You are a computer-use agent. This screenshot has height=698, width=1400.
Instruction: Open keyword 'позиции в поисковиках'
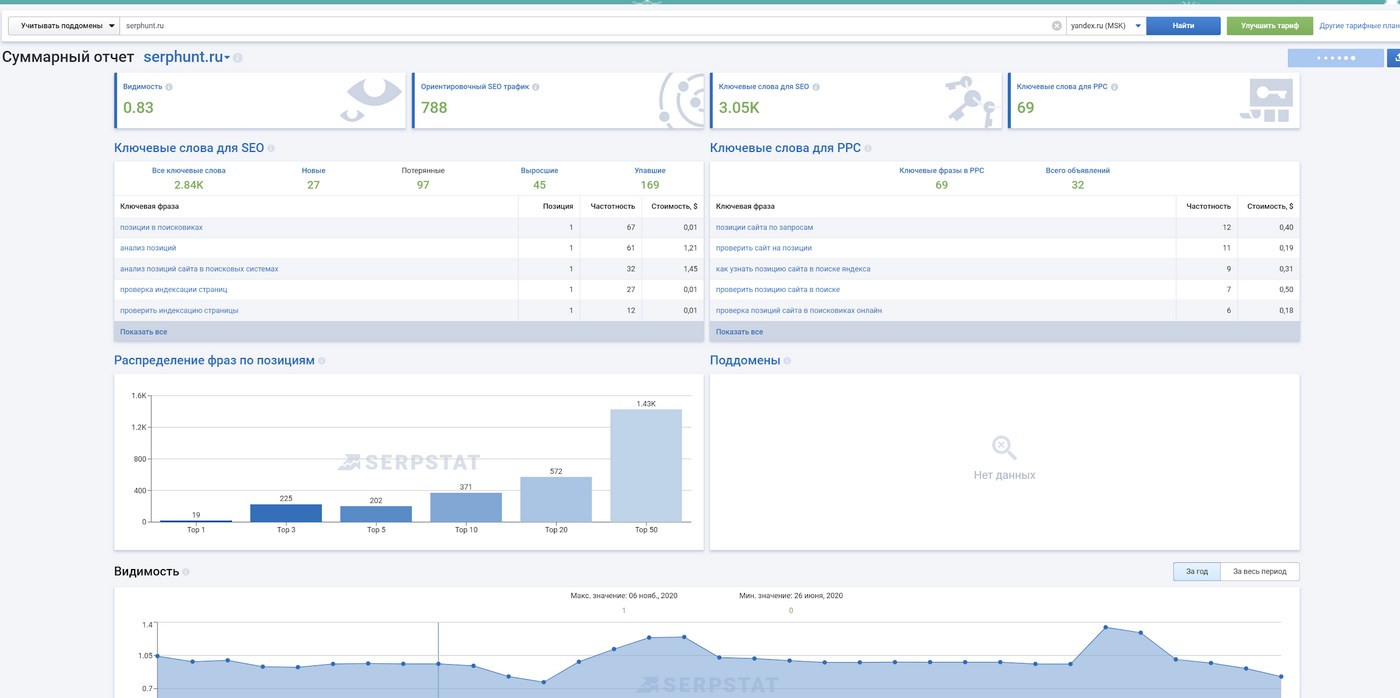(161, 227)
